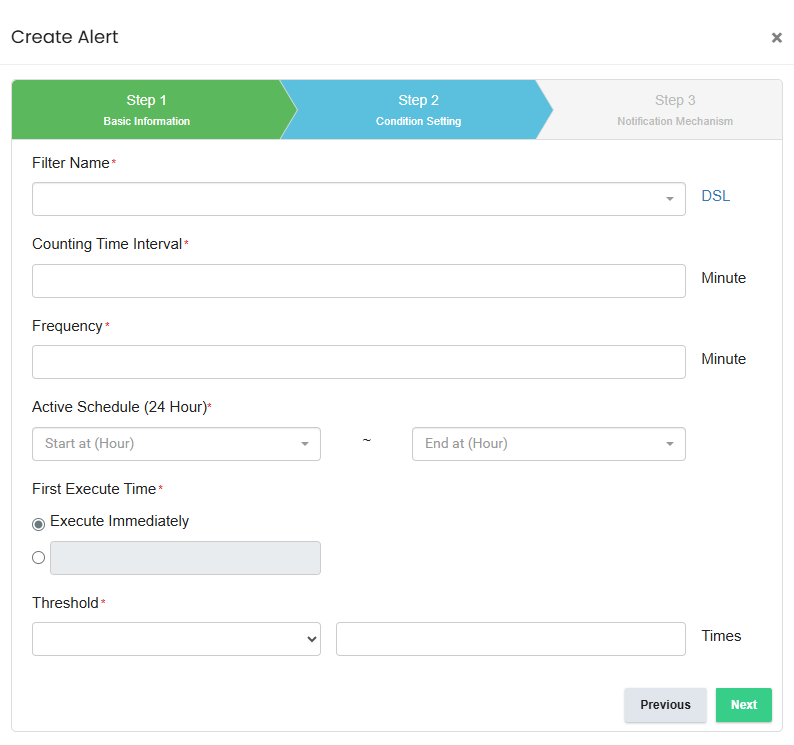Click the First Execute Time label
This screenshot has width=794, height=745.
[x=94, y=489]
